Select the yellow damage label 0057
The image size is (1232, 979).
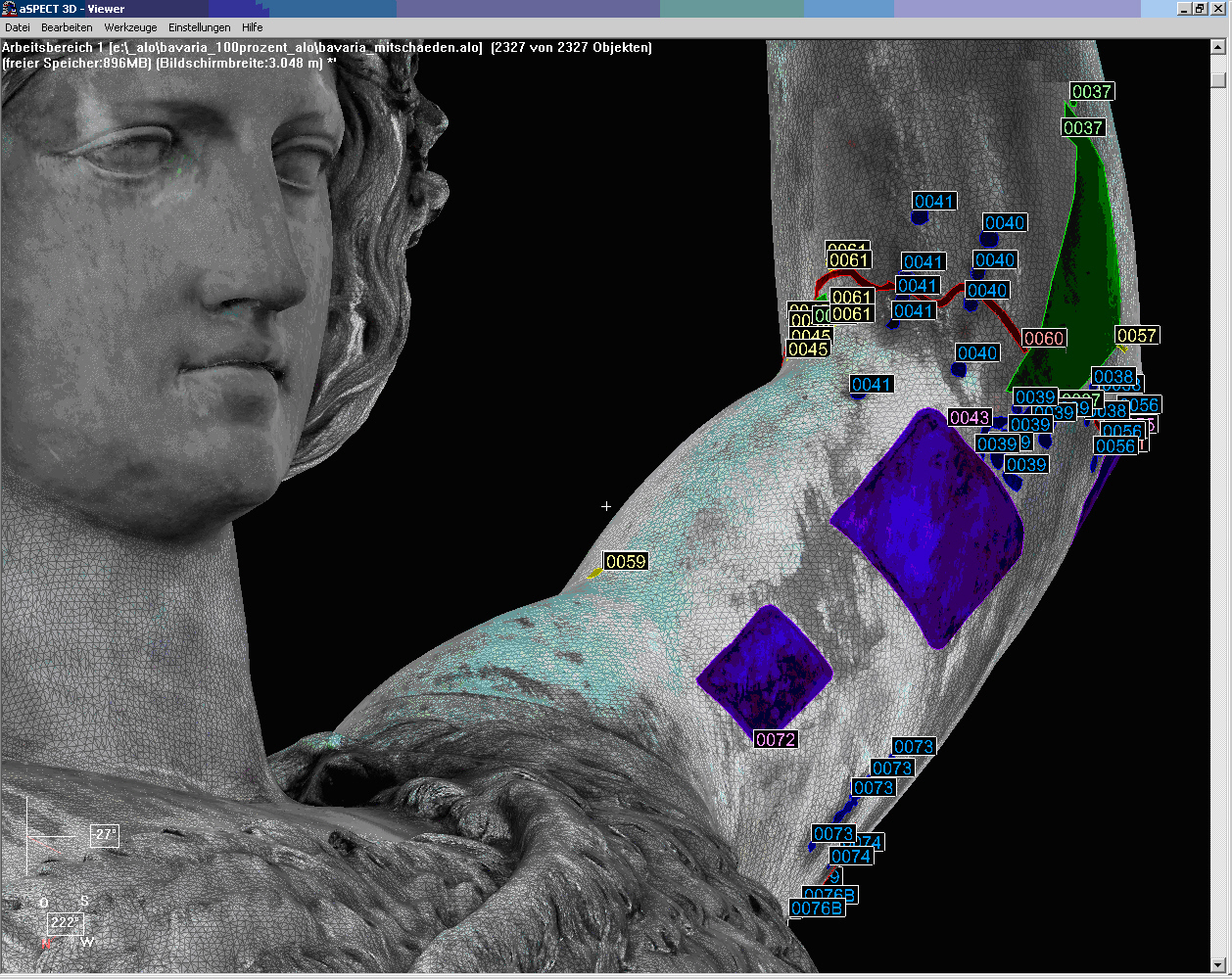pos(1137,336)
